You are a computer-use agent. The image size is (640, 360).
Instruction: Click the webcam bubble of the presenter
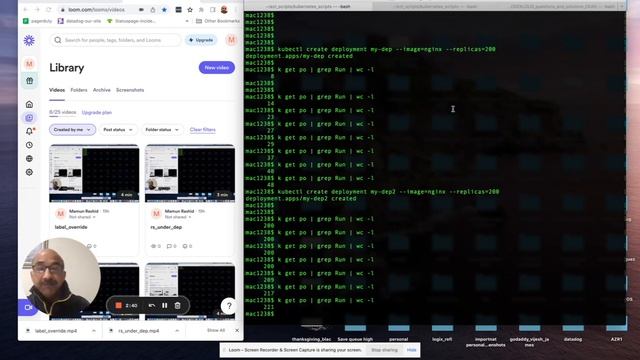pos(61,277)
